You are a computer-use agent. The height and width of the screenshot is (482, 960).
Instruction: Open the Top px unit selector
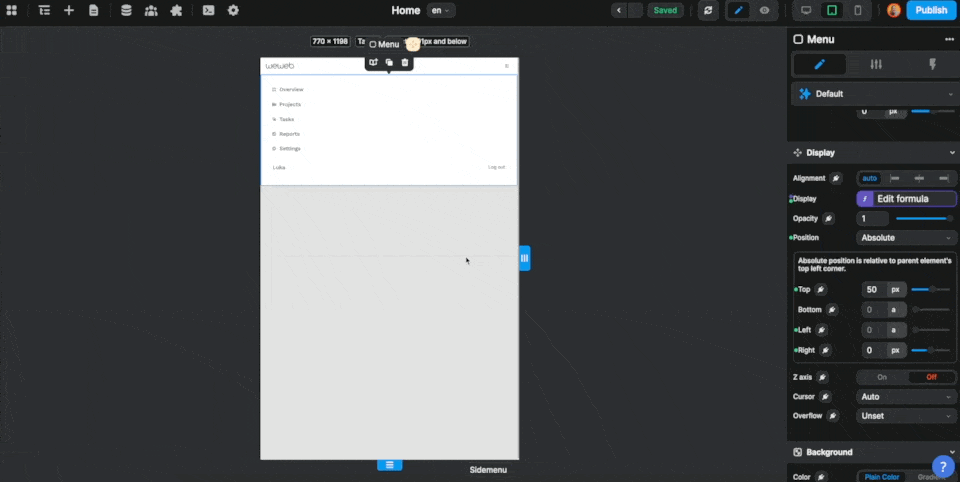point(896,290)
